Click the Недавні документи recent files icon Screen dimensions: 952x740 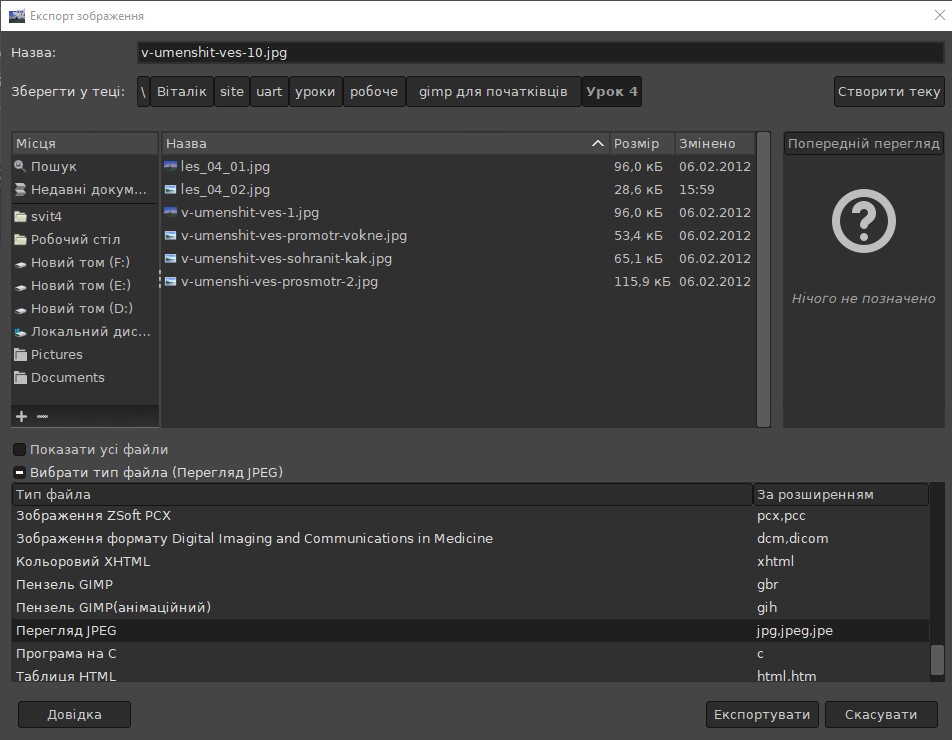(x=20, y=189)
